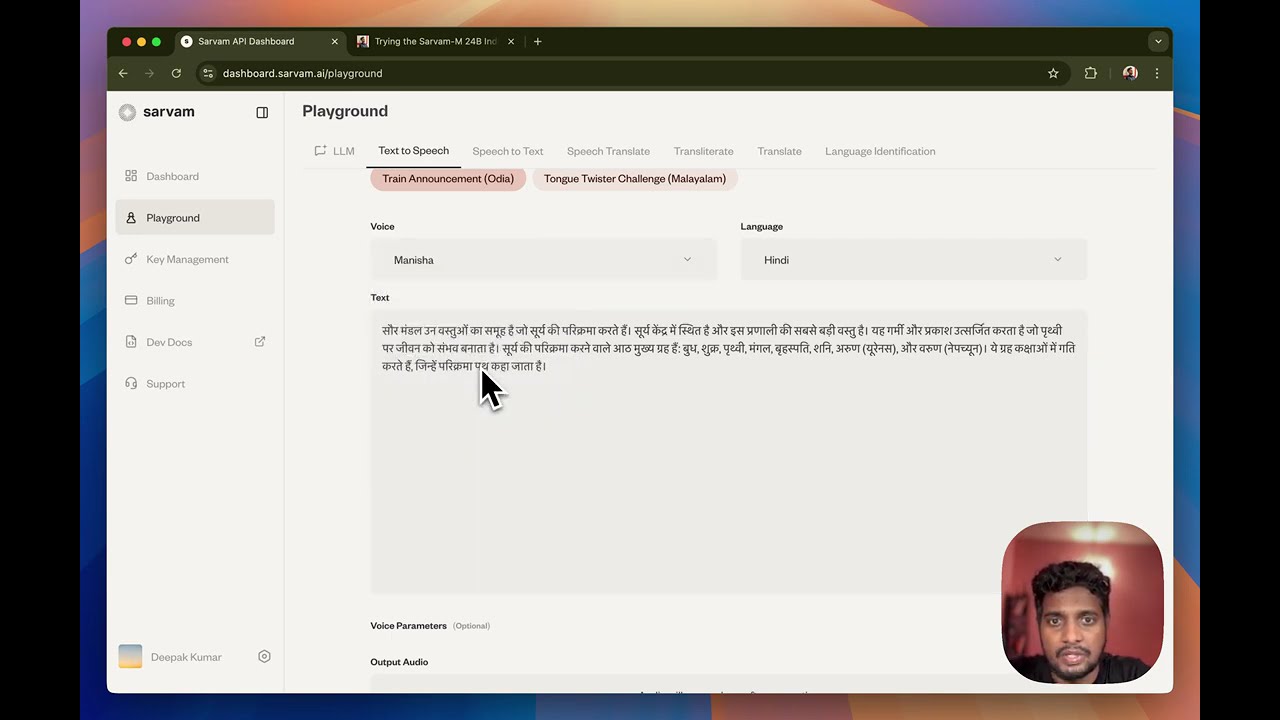1280x720 pixels.
Task: Choose Tongue Twister Challenge (Malayalam) sample
Action: 635,179
